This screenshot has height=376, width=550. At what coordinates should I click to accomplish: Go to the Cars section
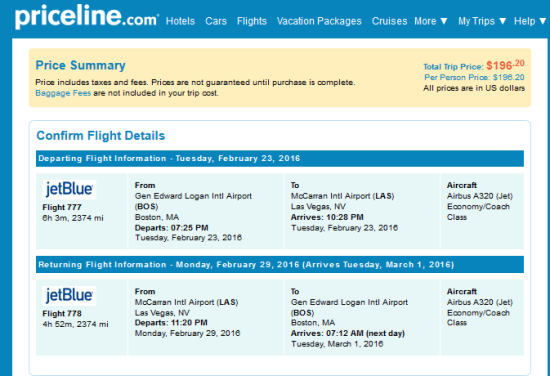pos(216,21)
